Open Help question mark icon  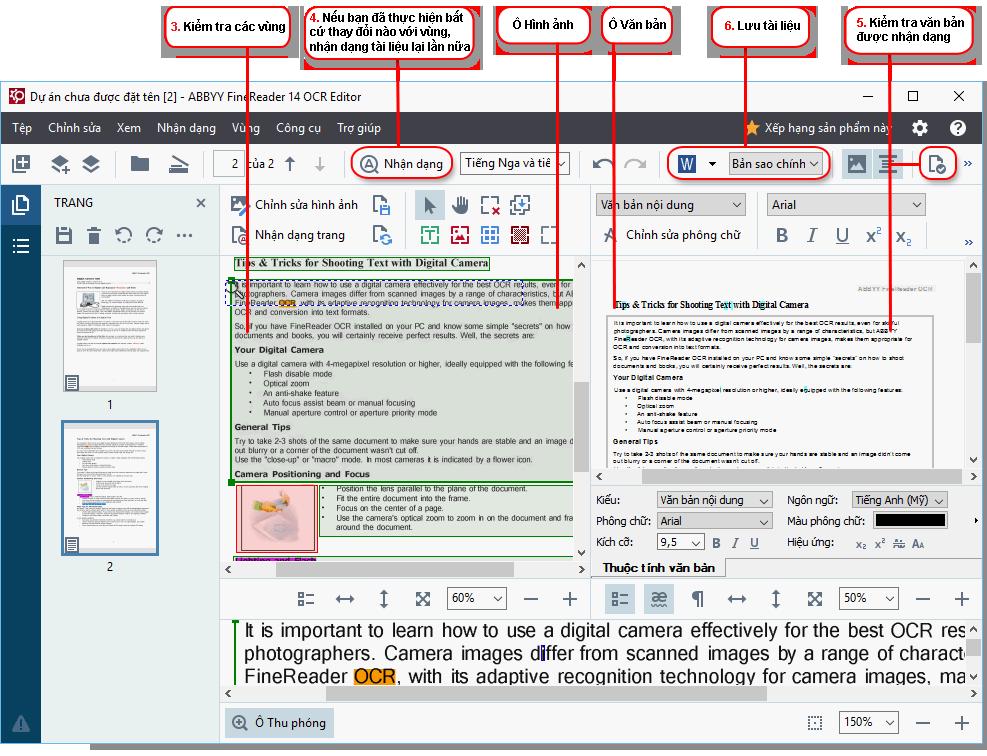[957, 128]
